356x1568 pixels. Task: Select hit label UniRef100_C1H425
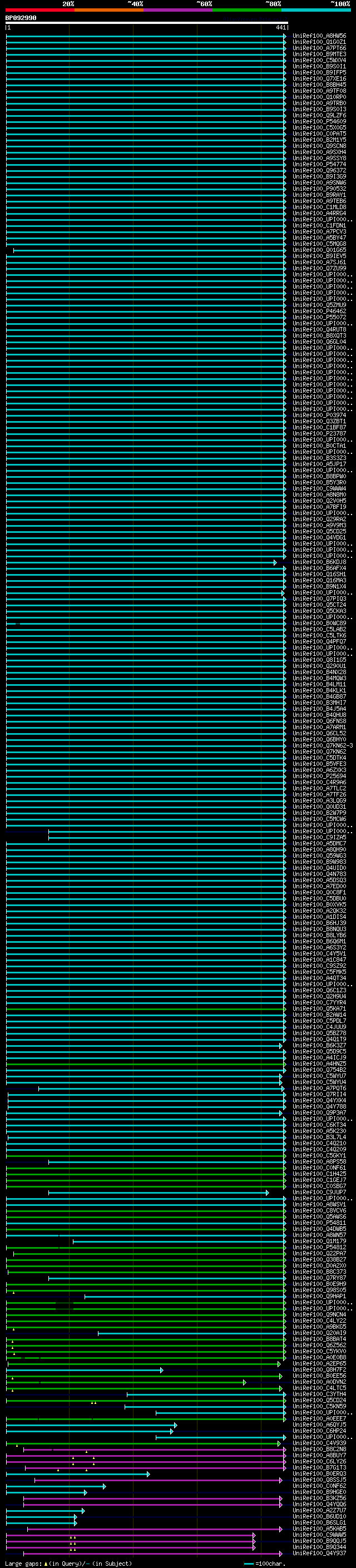[319, 1174]
